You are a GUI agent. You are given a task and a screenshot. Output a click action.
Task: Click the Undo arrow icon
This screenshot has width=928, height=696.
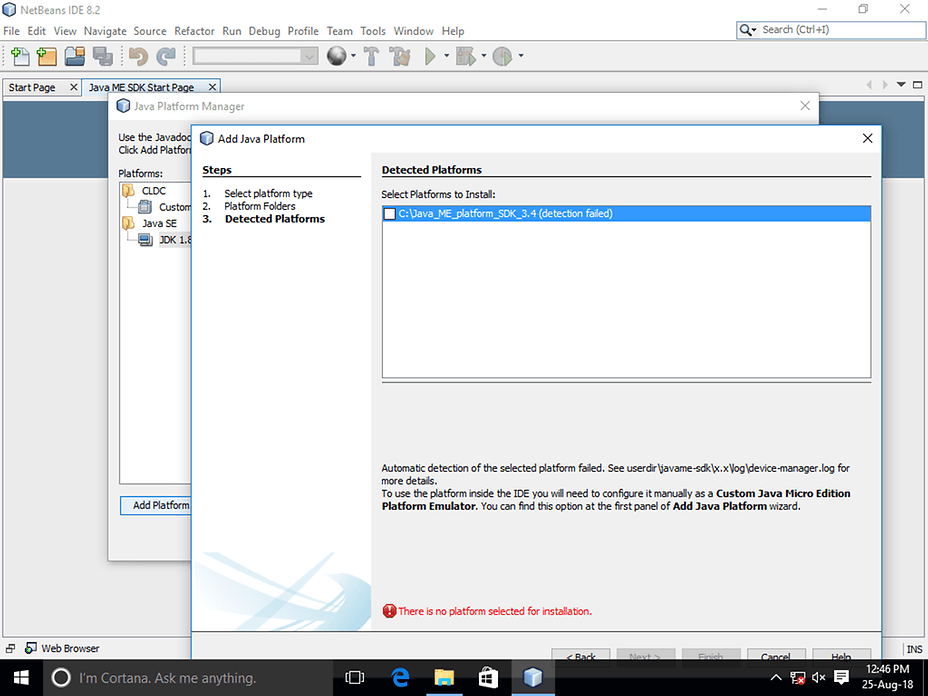click(138, 56)
